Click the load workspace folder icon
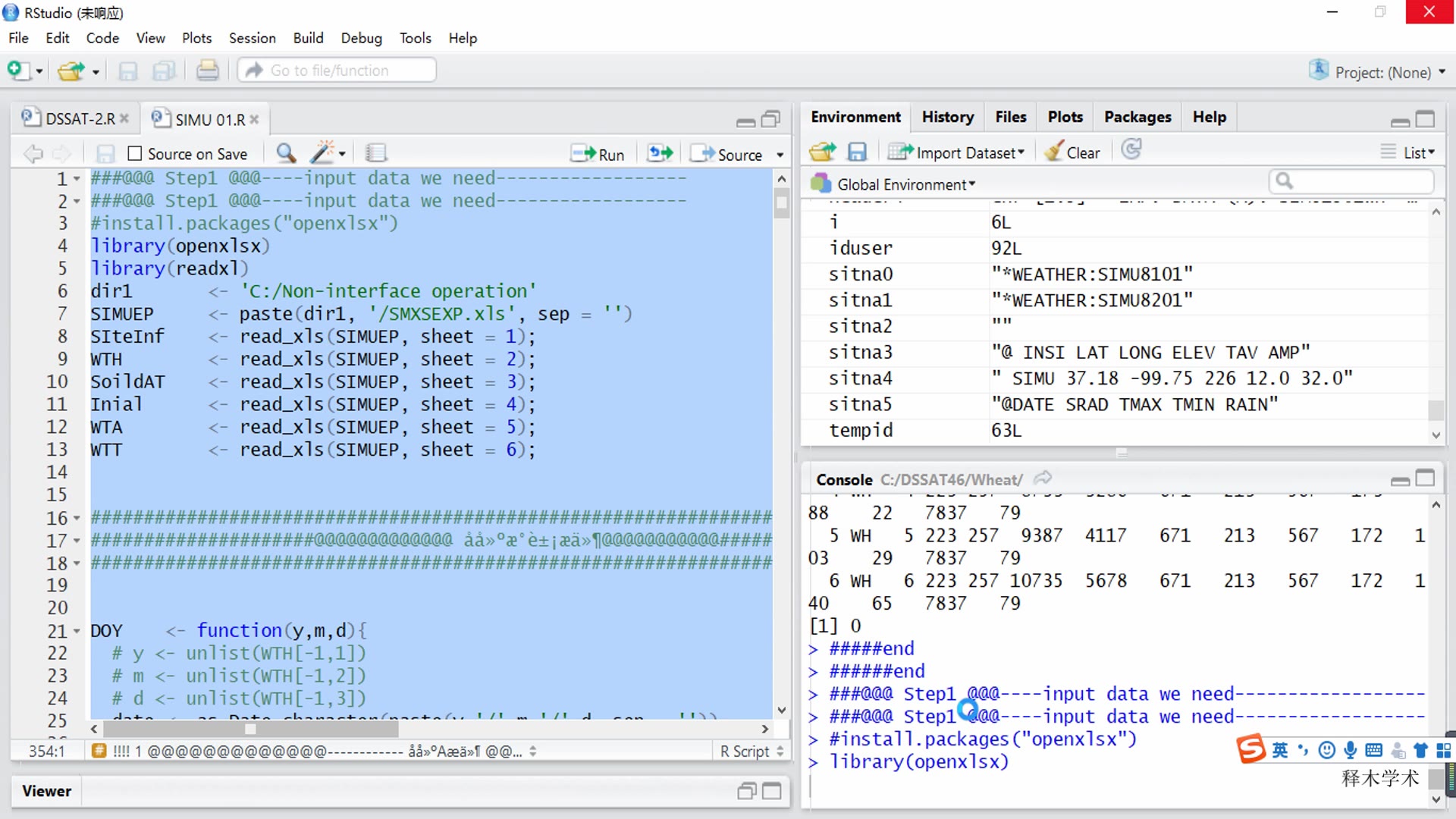 tap(822, 152)
